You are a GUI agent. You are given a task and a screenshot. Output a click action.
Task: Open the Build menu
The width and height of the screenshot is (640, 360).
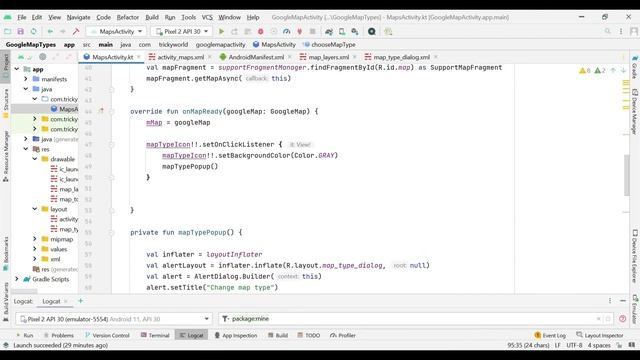pyautogui.click(x=152, y=17)
